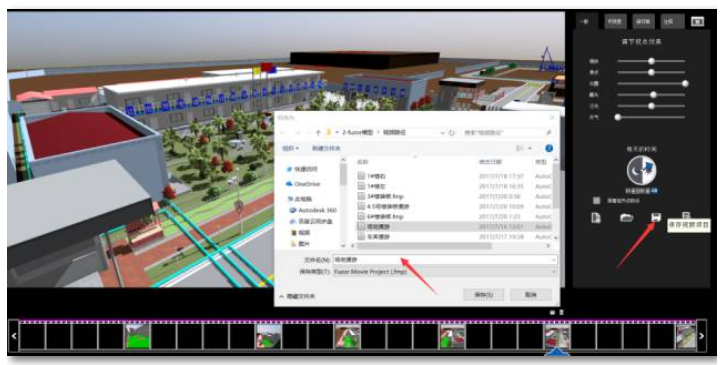The width and height of the screenshot is (728, 365).
Task: Click the magnifier icon in search box
Action: [548, 132]
